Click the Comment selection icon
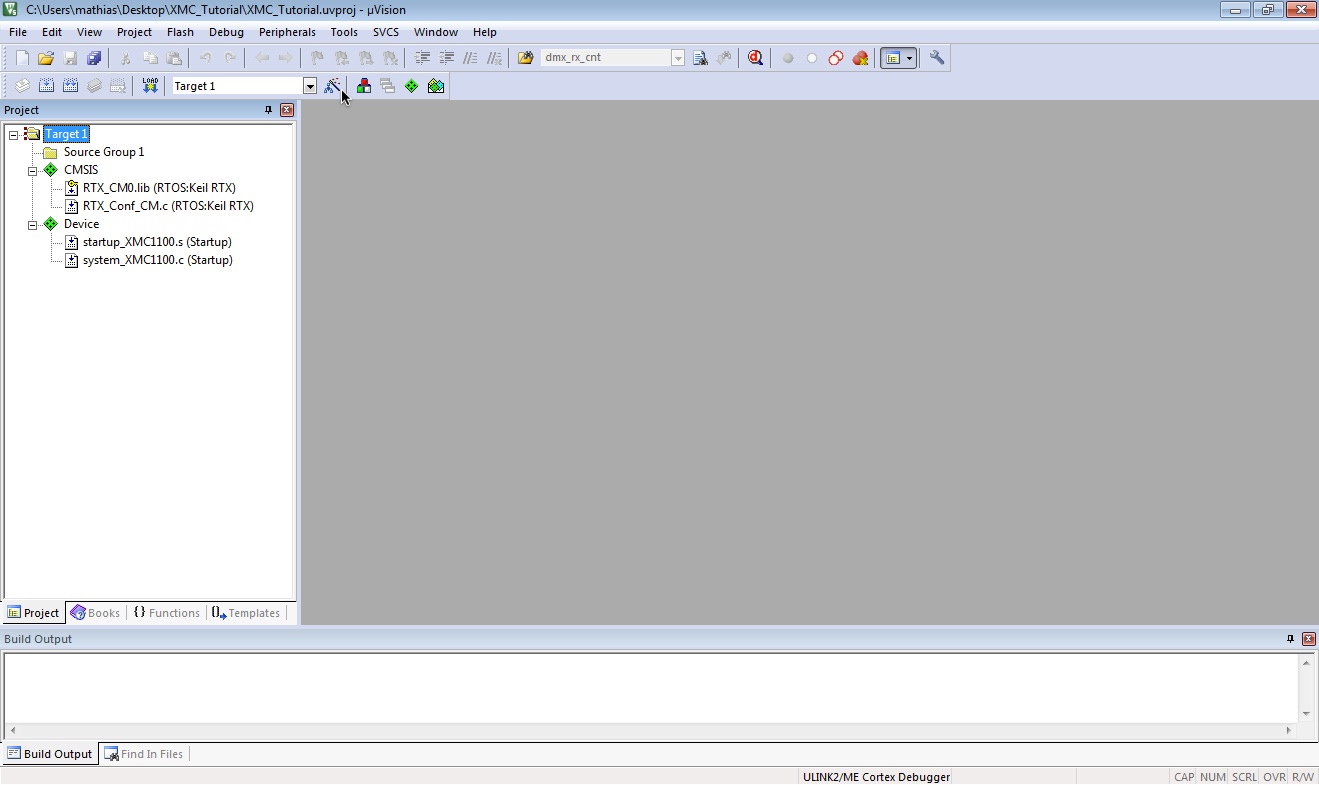 click(x=470, y=58)
